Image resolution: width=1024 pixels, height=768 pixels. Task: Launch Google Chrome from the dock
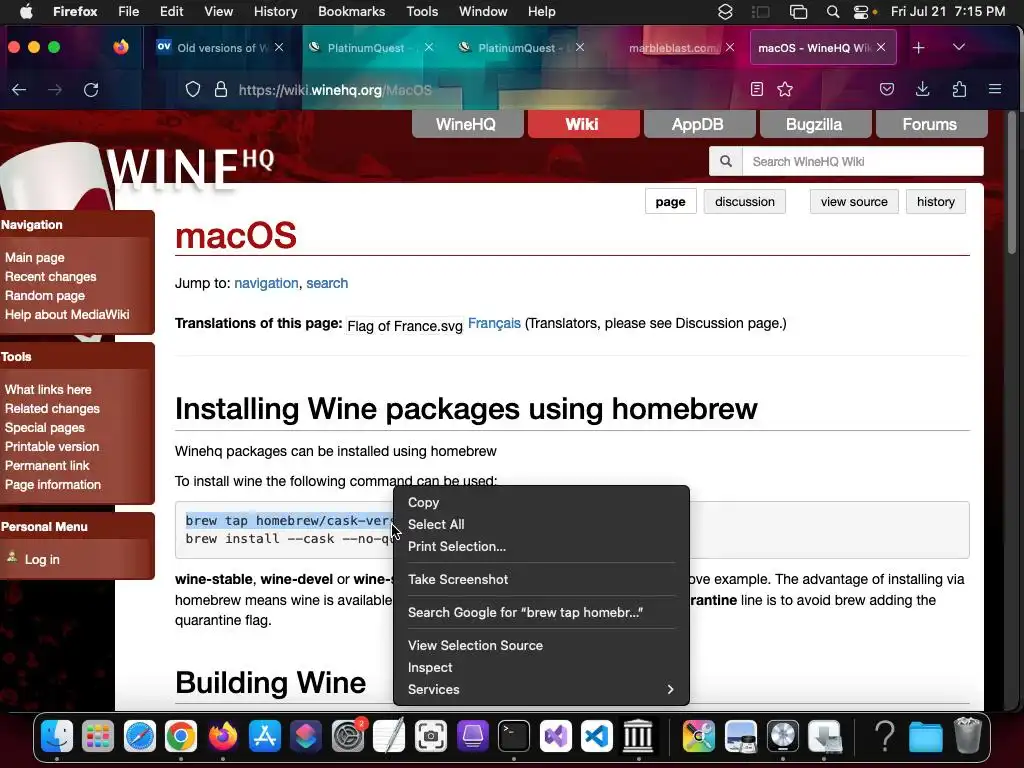[181, 736]
